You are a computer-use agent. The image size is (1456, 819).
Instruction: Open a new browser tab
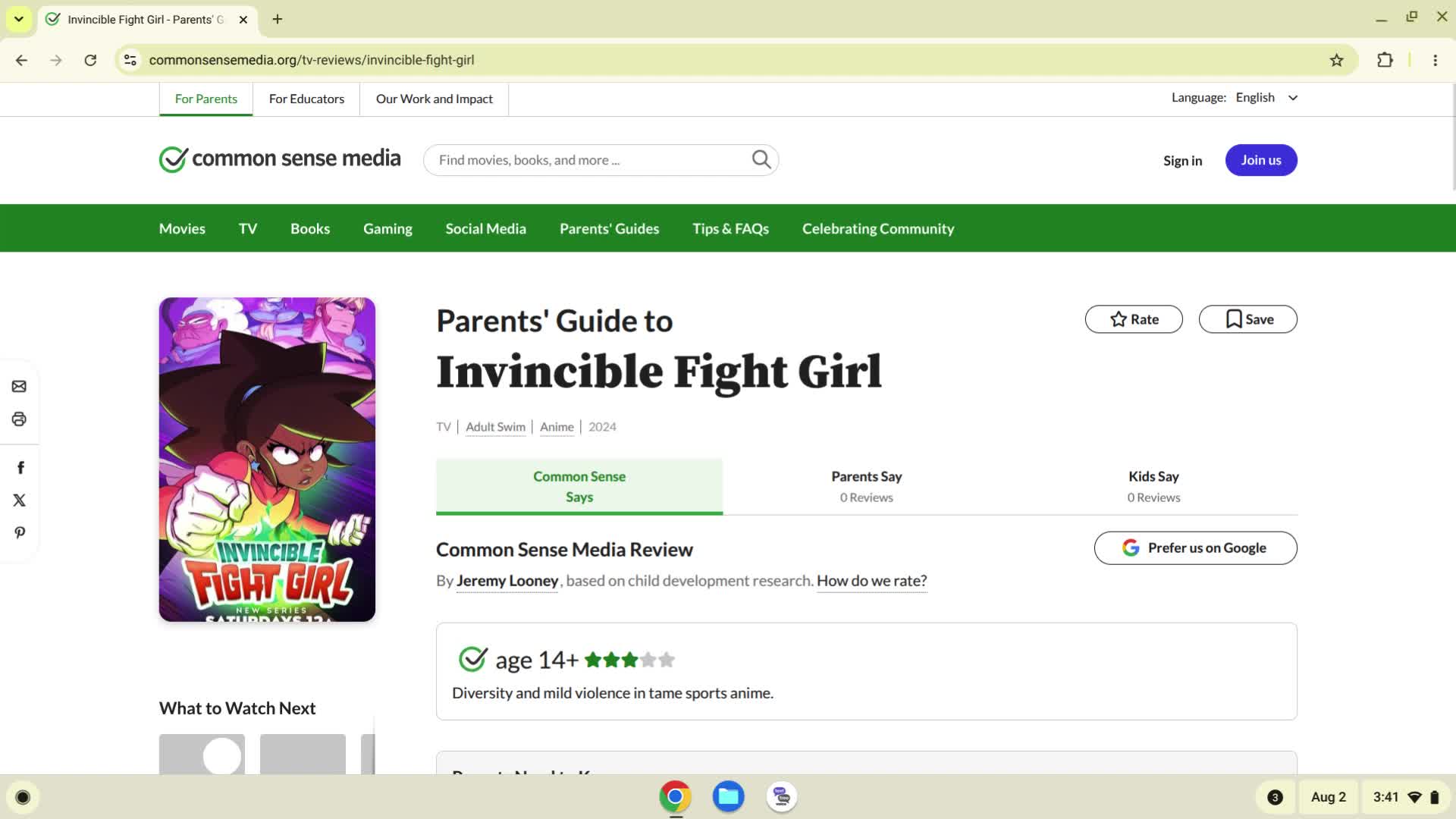278,19
